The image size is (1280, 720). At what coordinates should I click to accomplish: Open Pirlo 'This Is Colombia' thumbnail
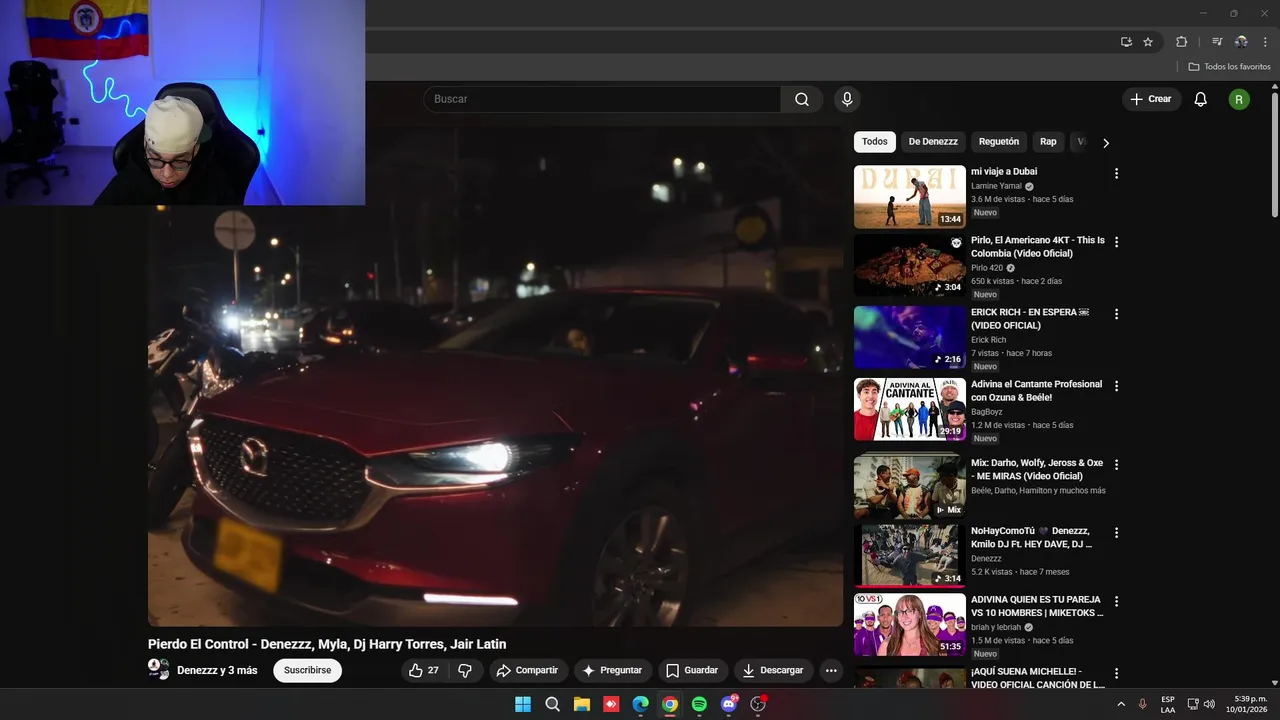tap(910, 266)
